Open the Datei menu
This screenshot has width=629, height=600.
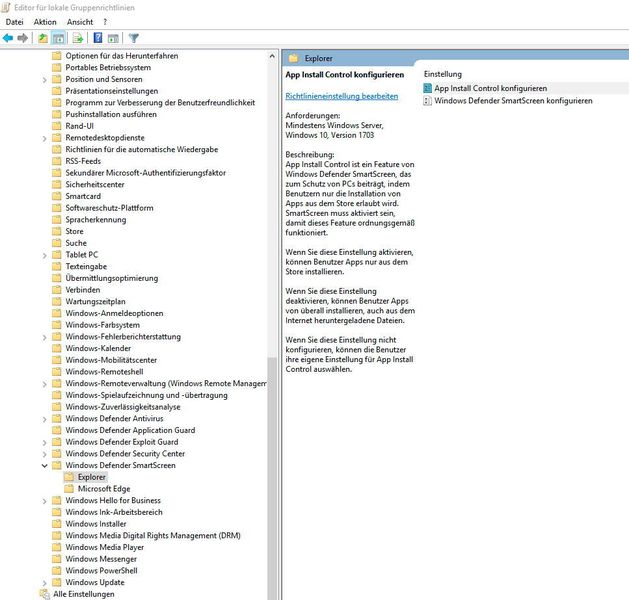pos(14,21)
